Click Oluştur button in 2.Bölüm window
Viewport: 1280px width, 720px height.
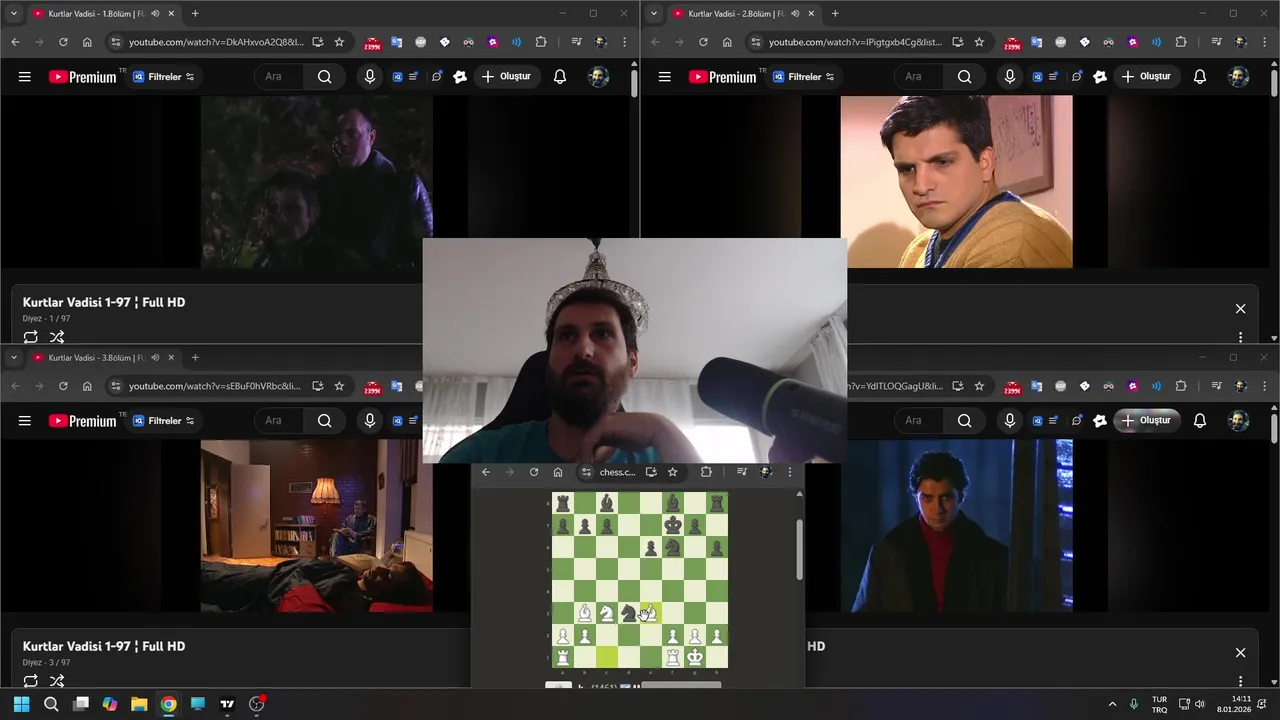pyautogui.click(x=1146, y=77)
